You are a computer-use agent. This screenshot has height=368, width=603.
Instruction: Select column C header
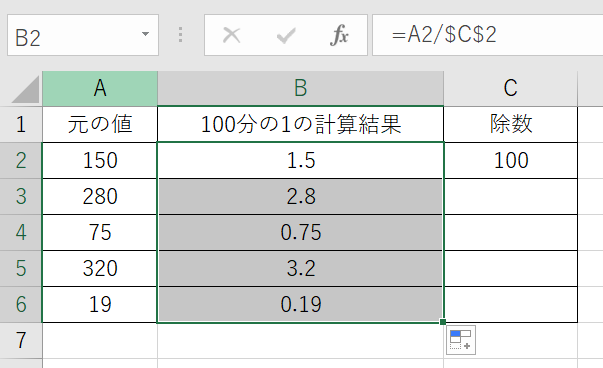click(510, 88)
